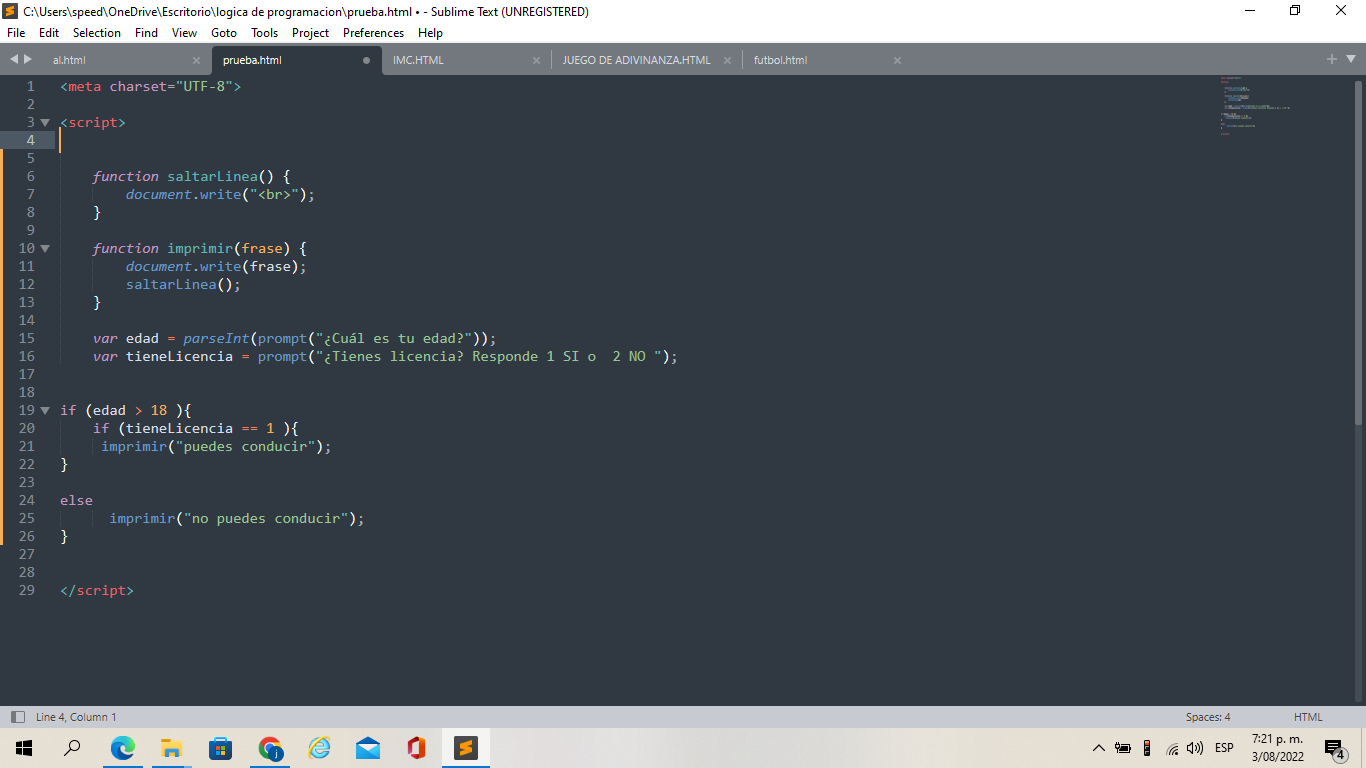Change indentation via Spaces: 4
The image size is (1366, 768).
click(1208, 717)
